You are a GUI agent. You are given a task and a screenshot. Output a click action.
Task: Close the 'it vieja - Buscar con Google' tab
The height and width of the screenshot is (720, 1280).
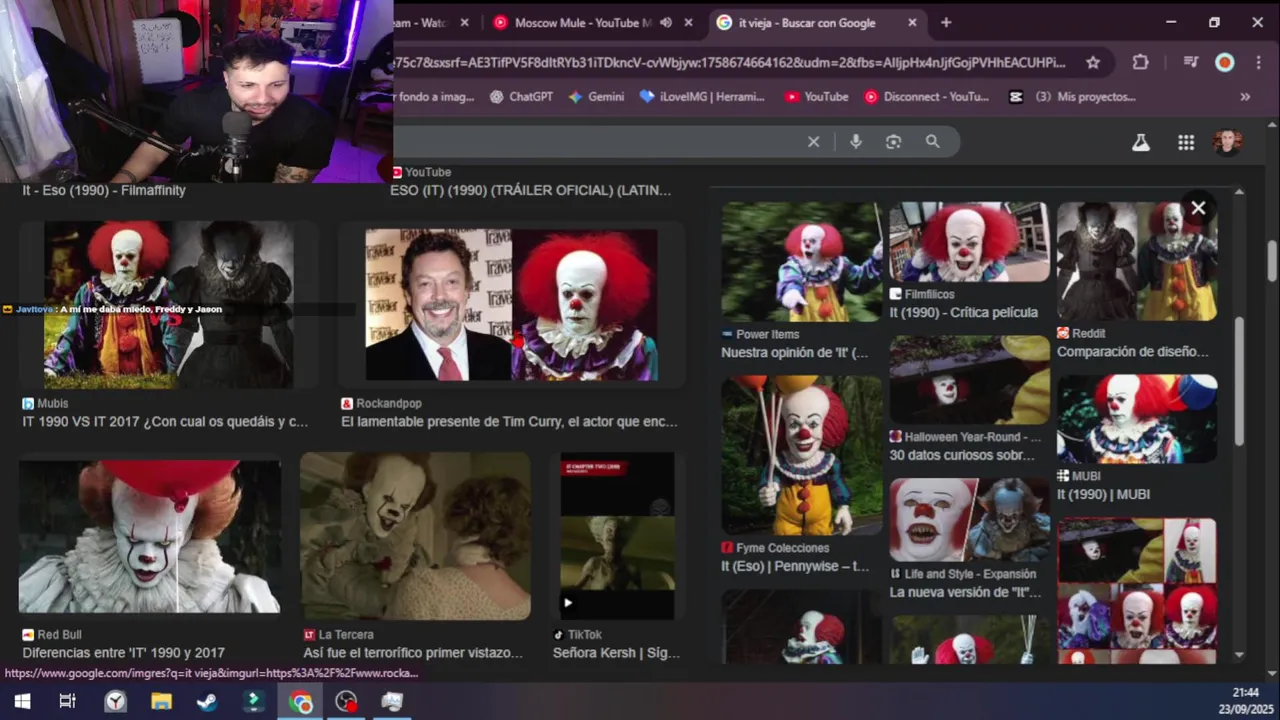pos(912,22)
